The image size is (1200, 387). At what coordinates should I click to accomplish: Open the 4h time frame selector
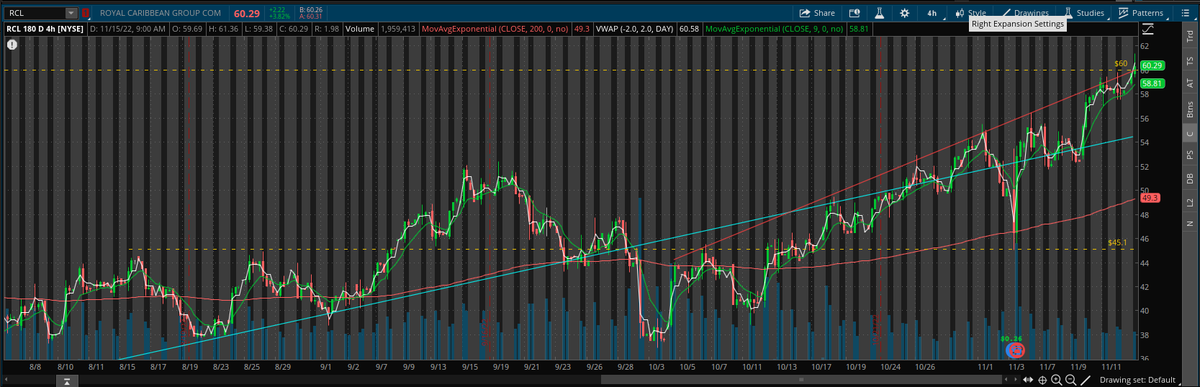pyautogui.click(x=932, y=13)
